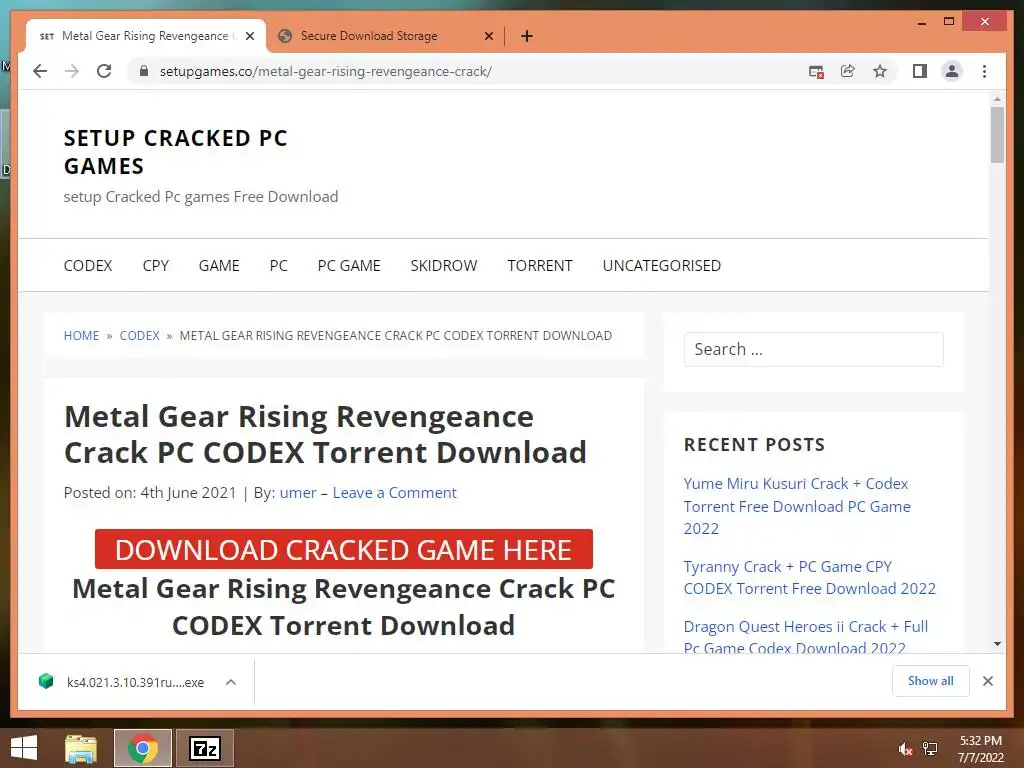Click the scrollbar up arrow
The height and width of the screenshot is (768, 1024).
tap(997, 99)
